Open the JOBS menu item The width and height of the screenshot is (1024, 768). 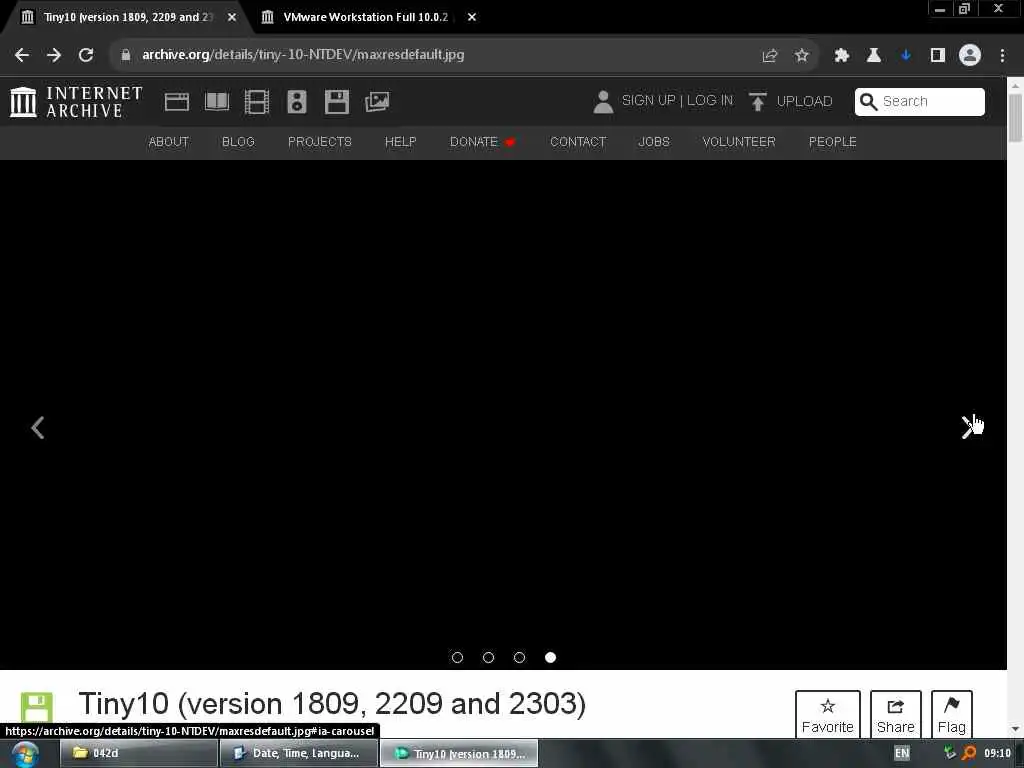654,142
